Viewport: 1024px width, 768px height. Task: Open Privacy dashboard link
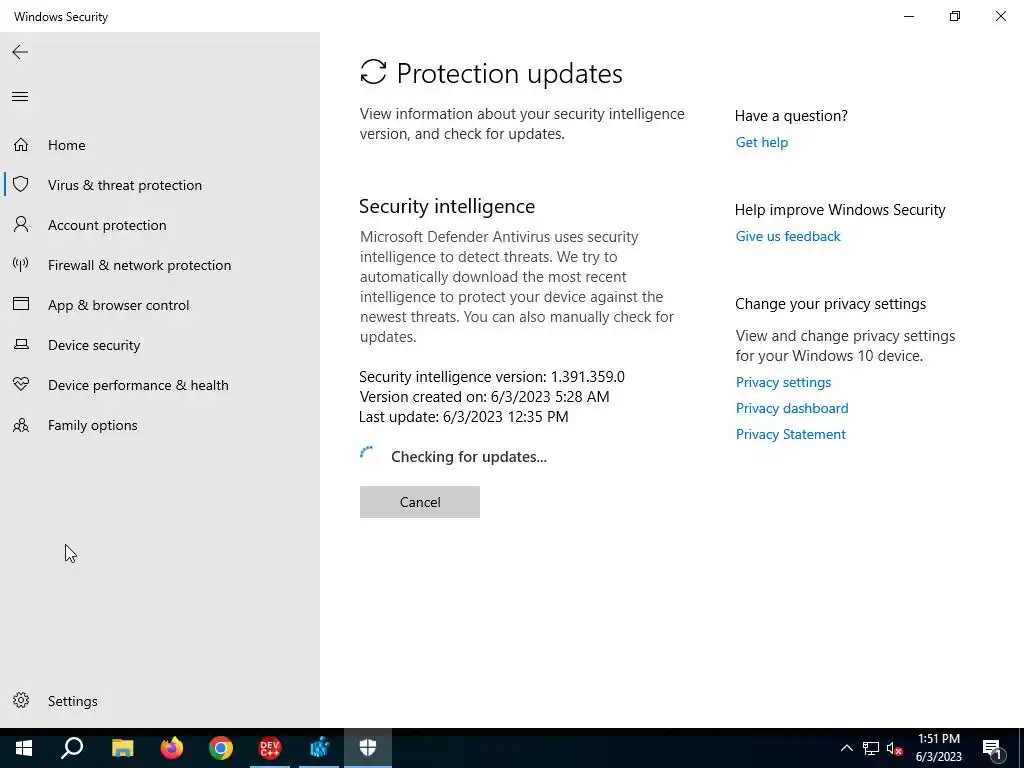coord(792,408)
